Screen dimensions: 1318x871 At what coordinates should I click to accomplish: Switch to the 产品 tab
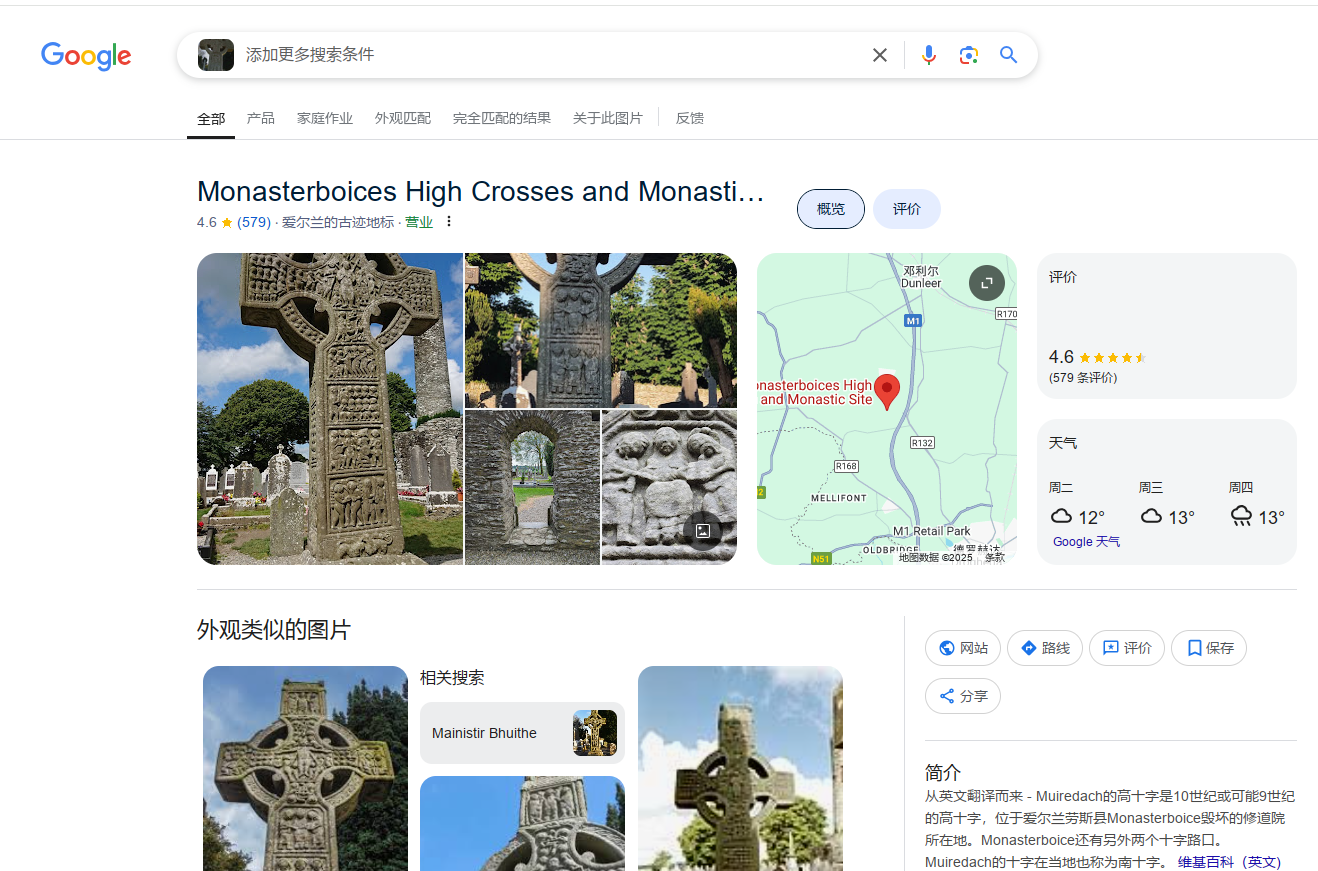tap(261, 118)
